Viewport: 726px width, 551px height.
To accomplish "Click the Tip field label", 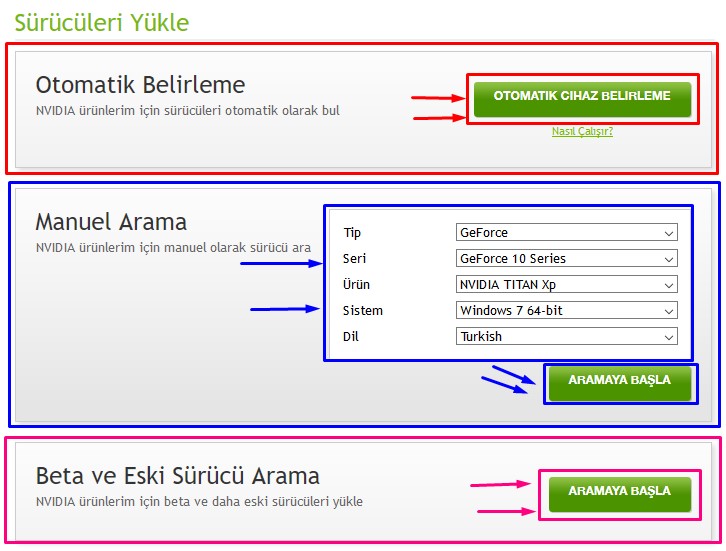I will (352, 233).
